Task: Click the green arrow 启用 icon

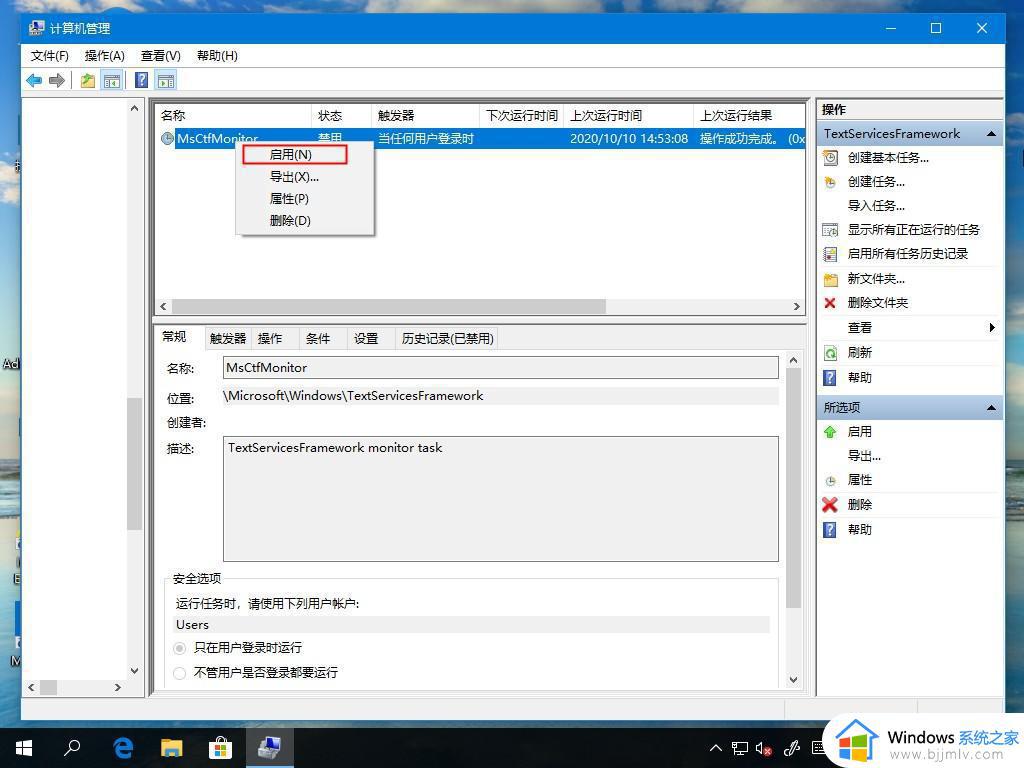Action: (x=830, y=432)
